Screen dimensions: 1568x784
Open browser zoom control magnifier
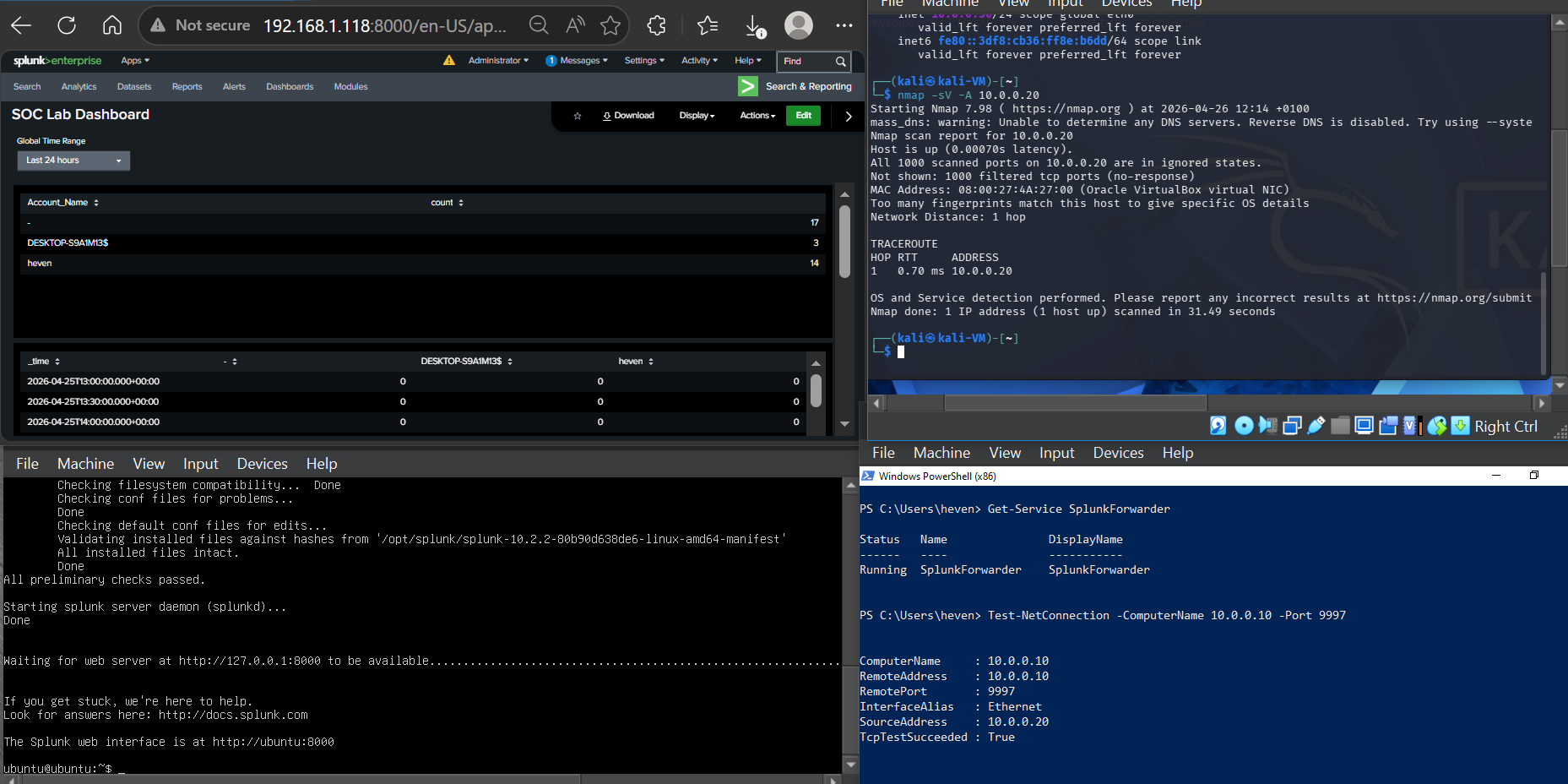point(539,25)
